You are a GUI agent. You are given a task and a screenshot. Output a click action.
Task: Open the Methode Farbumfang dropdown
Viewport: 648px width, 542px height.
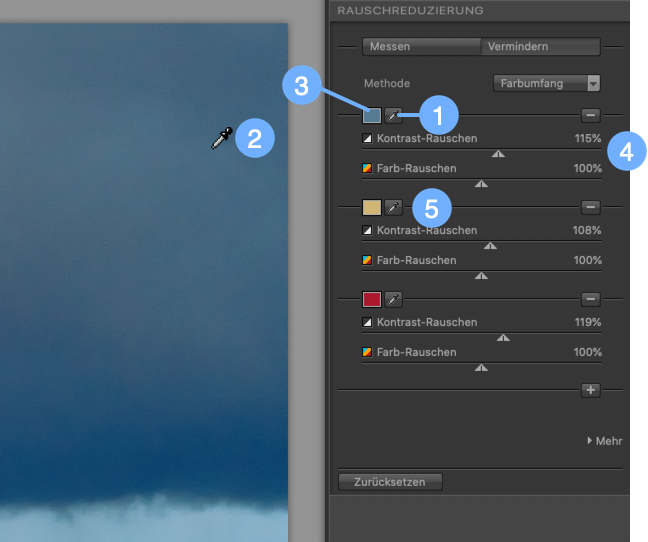coord(546,83)
